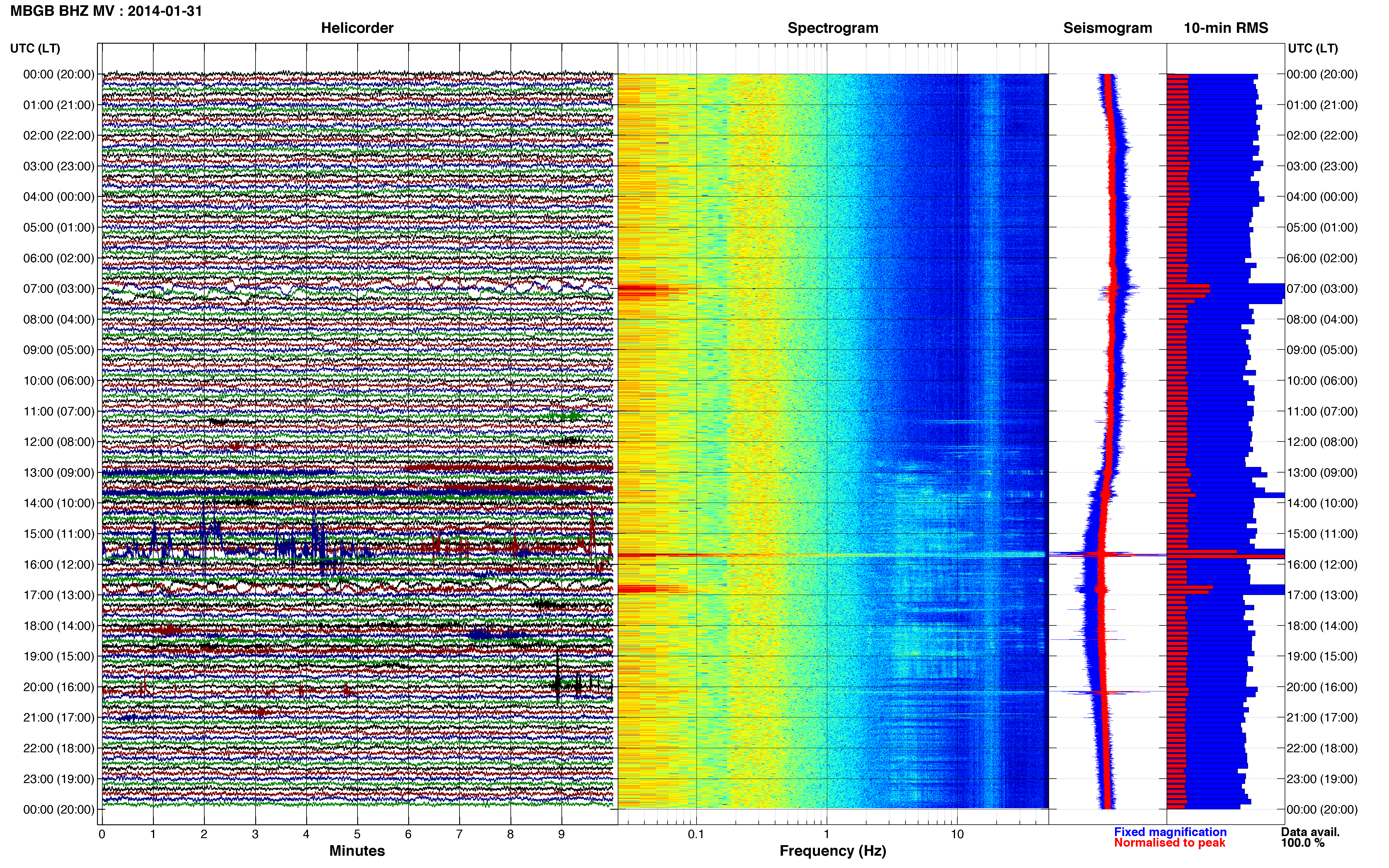The width and height of the screenshot is (1389, 868).
Task: Click the right UTC (LT) axis label
Action: pyautogui.click(x=1313, y=48)
